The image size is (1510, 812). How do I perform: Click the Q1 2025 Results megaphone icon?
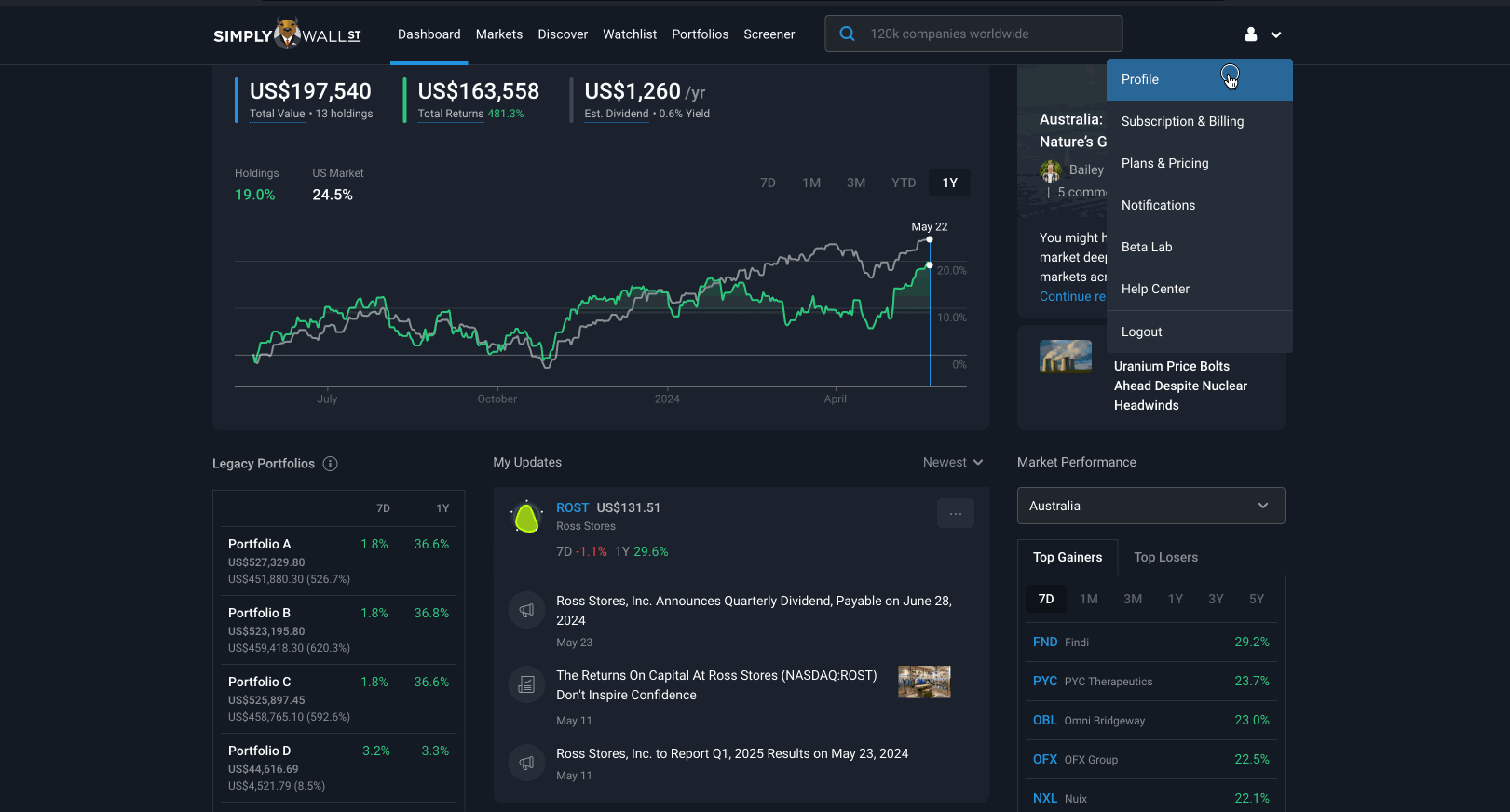coord(526,763)
